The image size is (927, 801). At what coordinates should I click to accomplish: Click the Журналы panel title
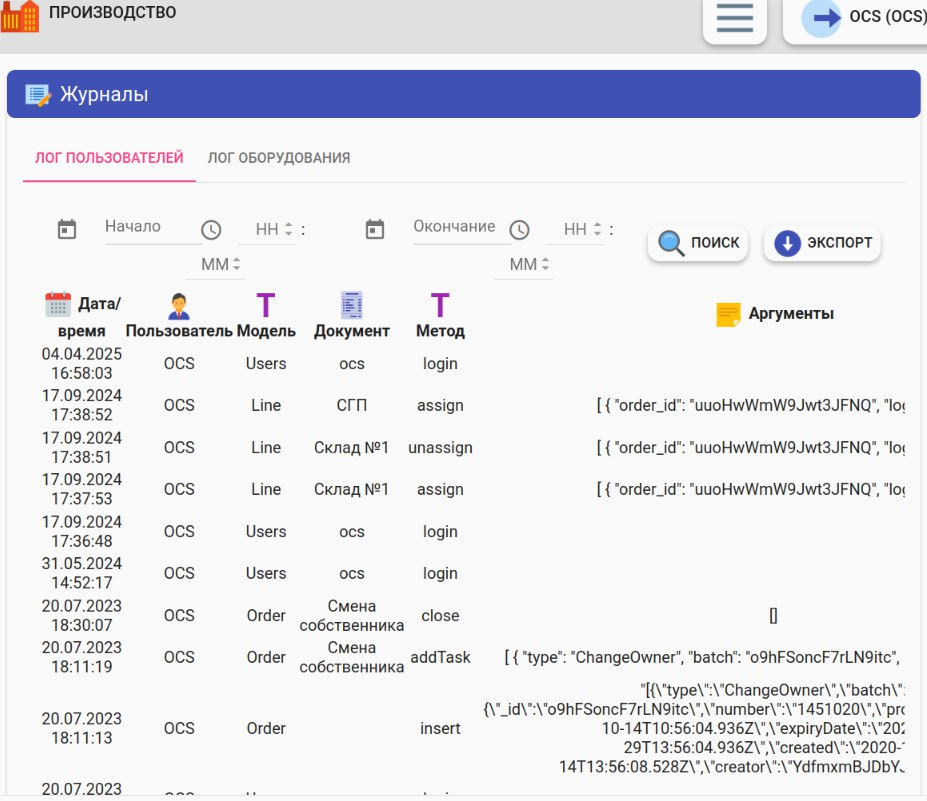tap(104, 95)
